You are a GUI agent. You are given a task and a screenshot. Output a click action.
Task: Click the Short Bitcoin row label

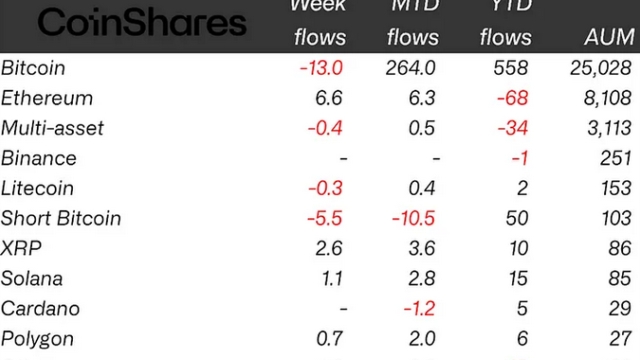pos(61,218)
